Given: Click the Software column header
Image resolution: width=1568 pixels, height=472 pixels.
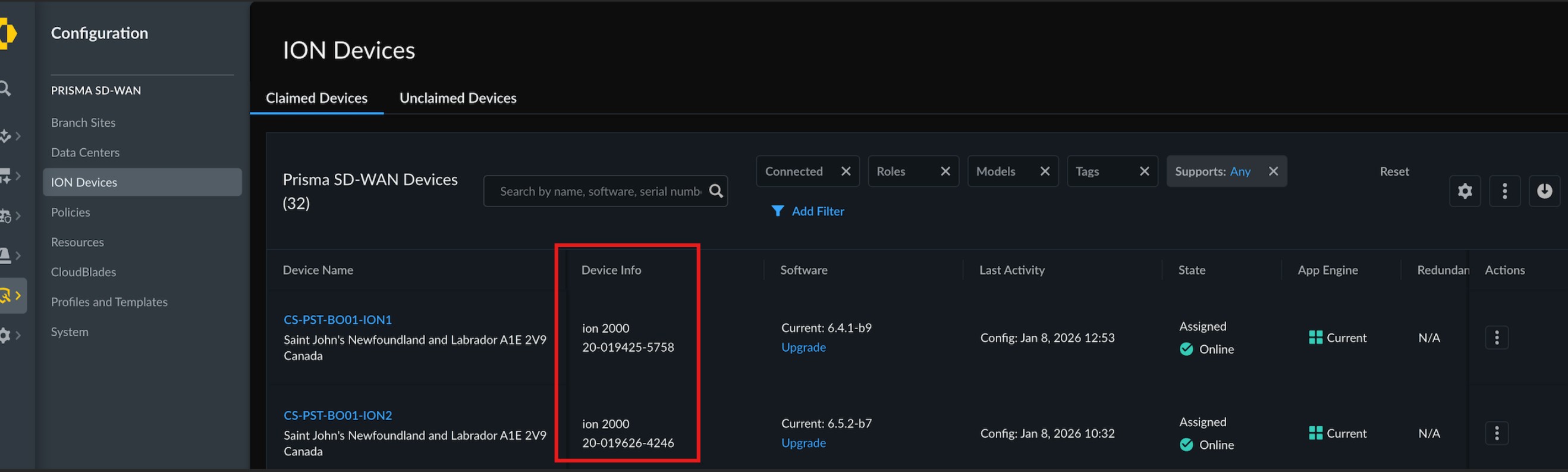Looking at the screenshot, I should 803,270.
